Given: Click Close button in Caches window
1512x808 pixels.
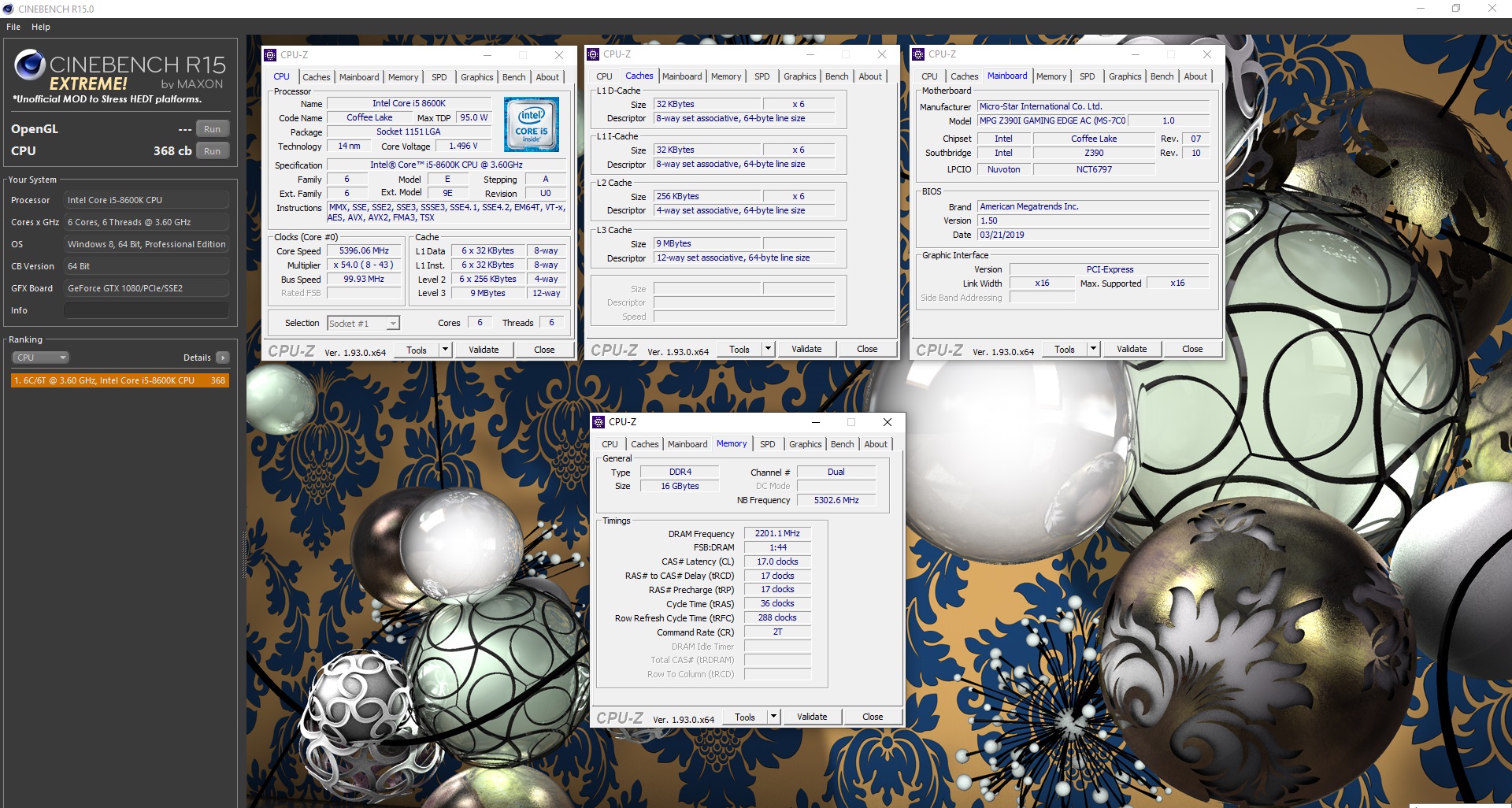Looking at the screenshot, I should click(x=867, y=349).
